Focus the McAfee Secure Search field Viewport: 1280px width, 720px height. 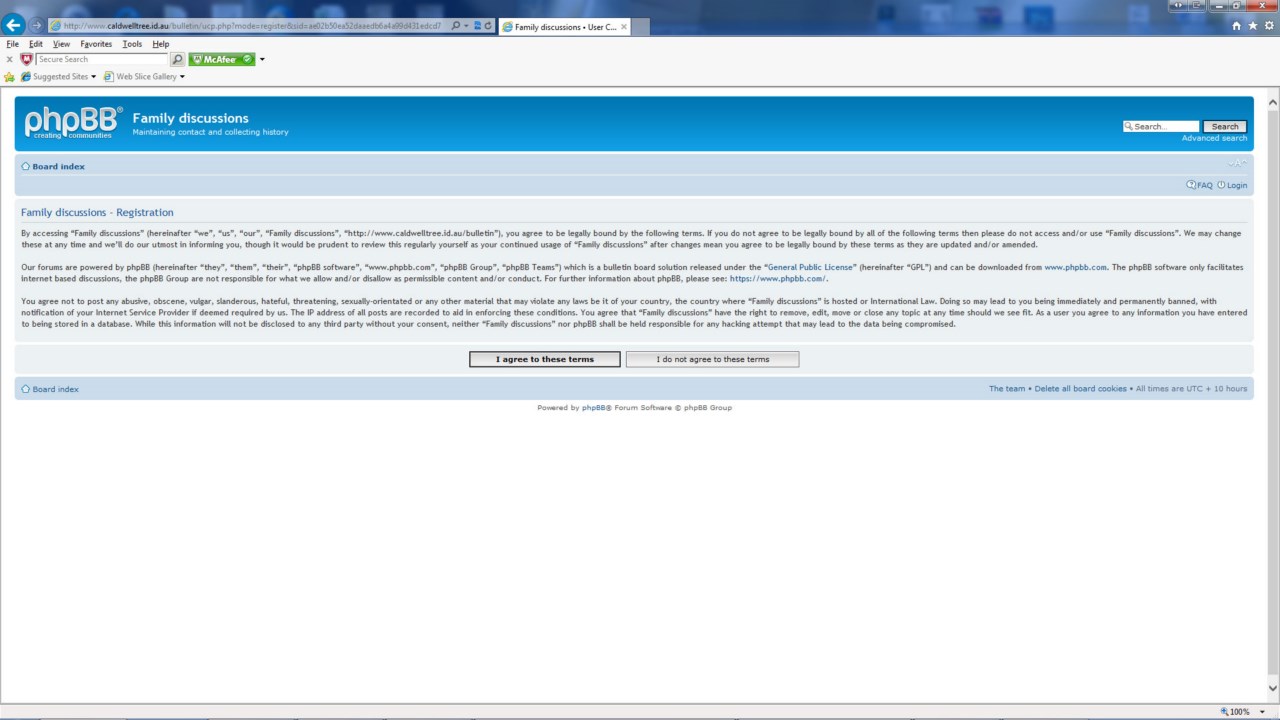click(x=102, y=59)
